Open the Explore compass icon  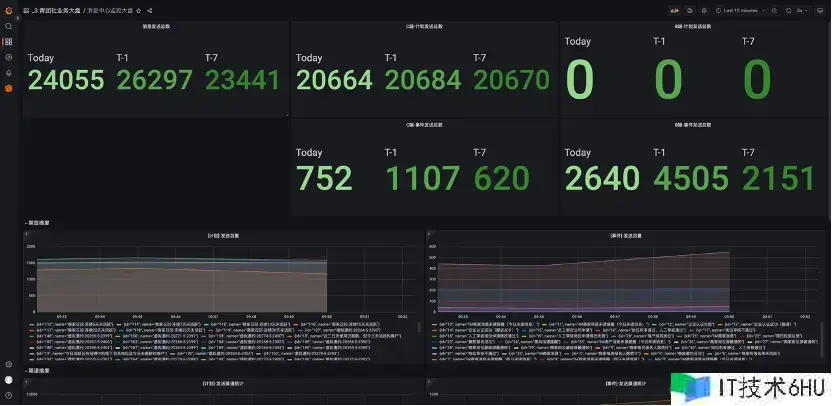8,57
